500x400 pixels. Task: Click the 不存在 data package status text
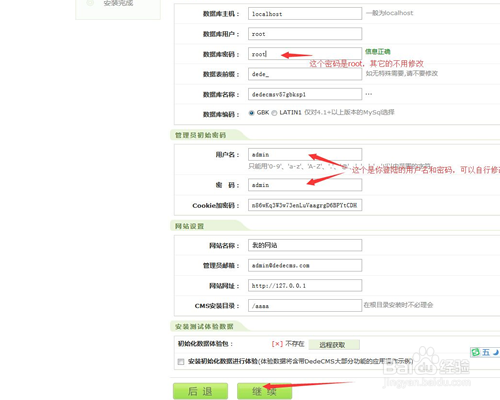[295, 344]
